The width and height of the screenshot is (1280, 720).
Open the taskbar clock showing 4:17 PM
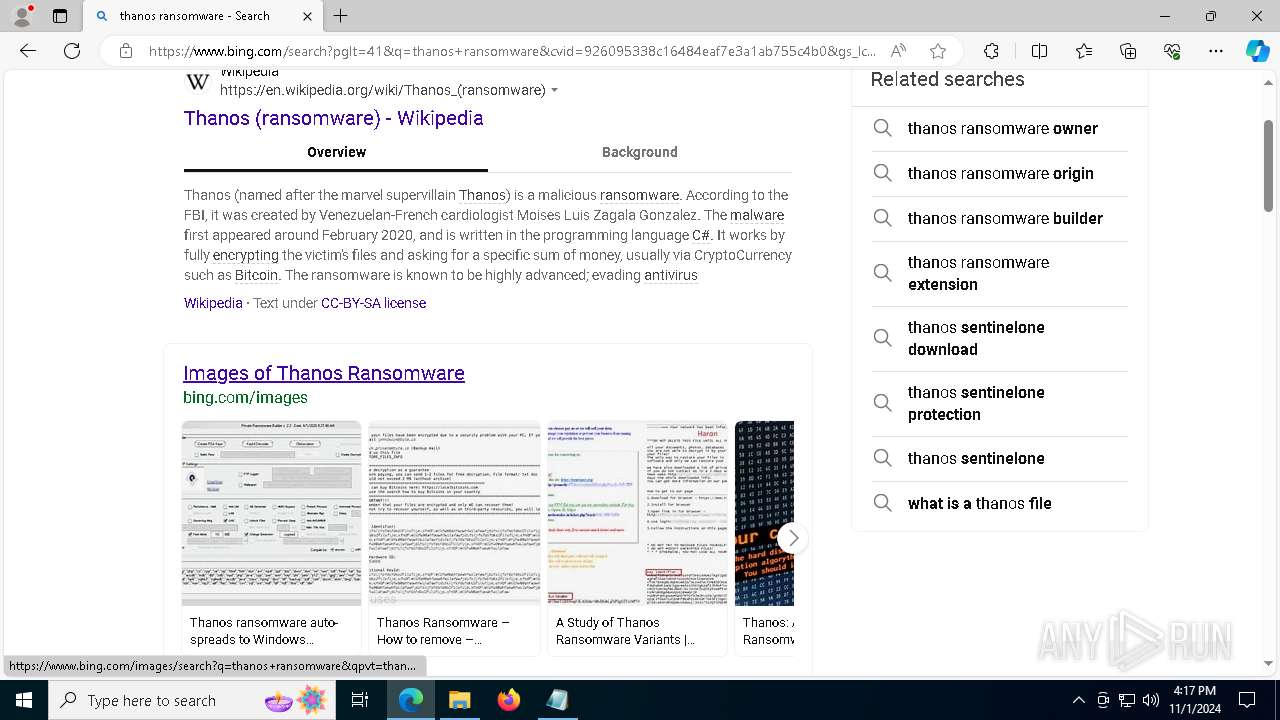tap(1195, 700)
